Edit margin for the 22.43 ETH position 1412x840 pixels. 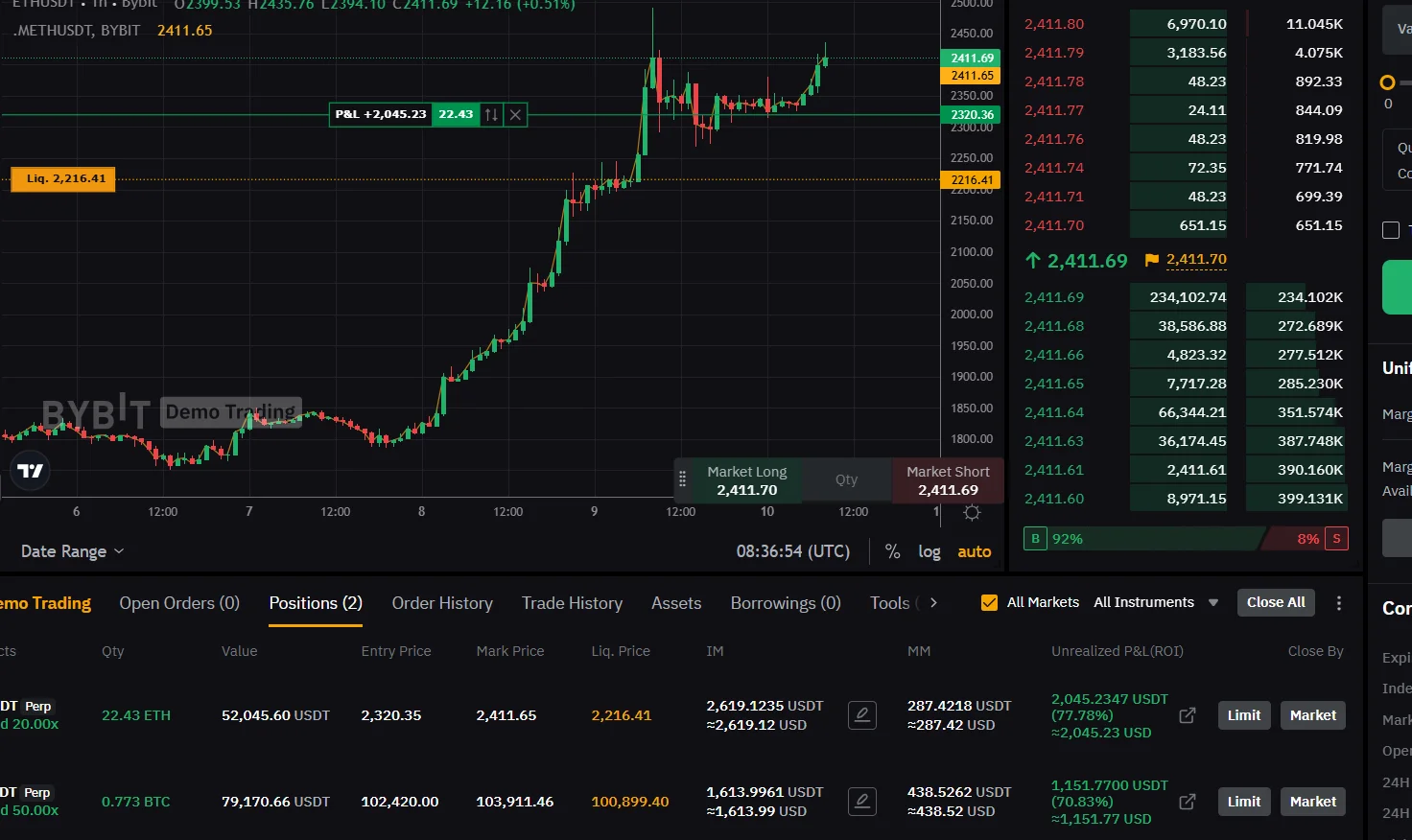coord(862,715)
